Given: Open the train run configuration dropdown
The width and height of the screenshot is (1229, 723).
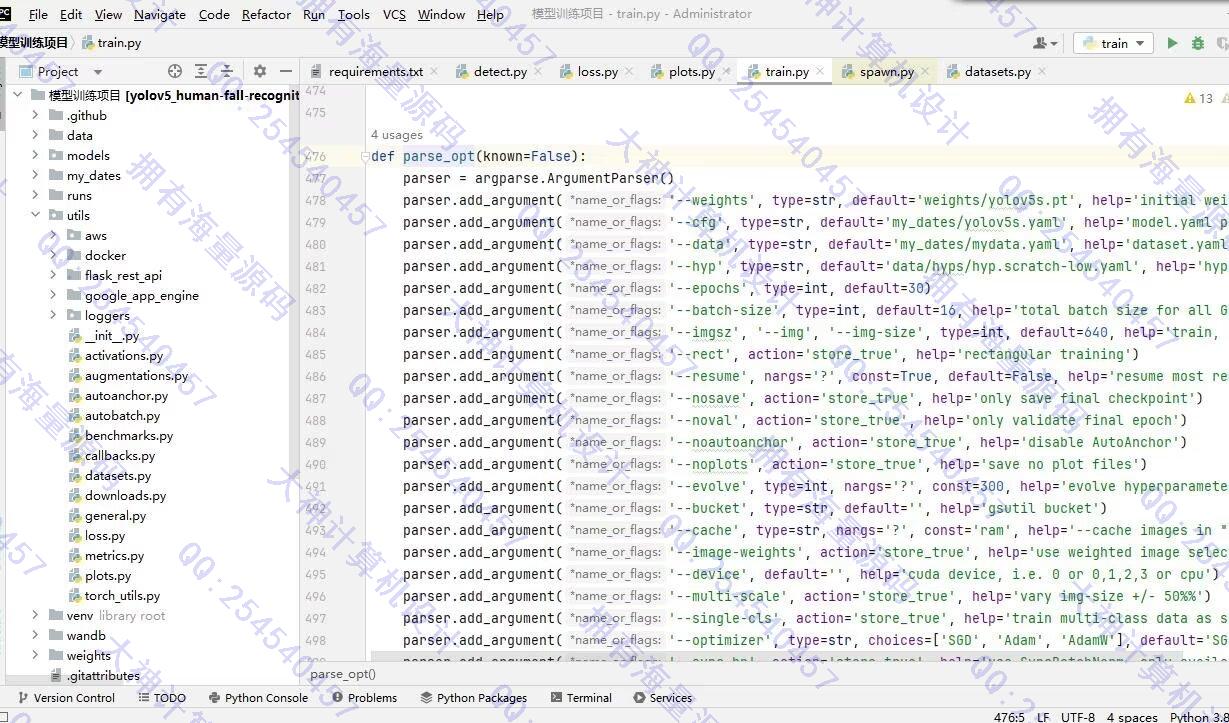Looking at the screenshot, I should [1114, 43].
